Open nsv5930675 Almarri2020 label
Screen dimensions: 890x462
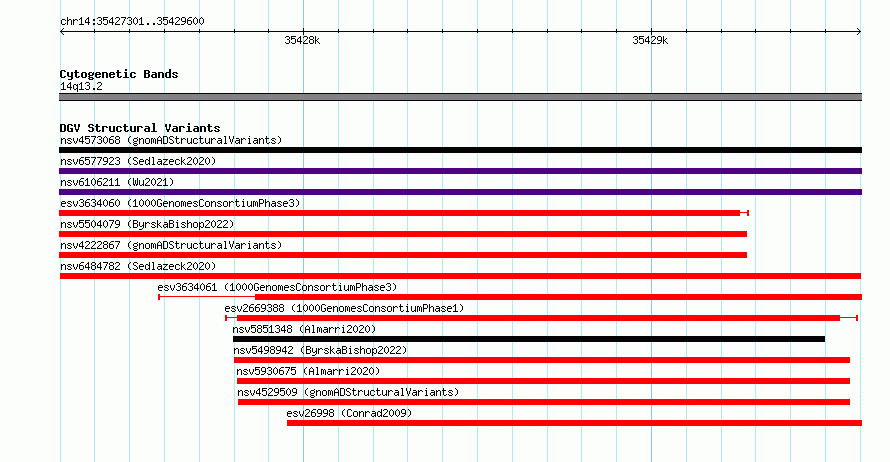point(308,371)
